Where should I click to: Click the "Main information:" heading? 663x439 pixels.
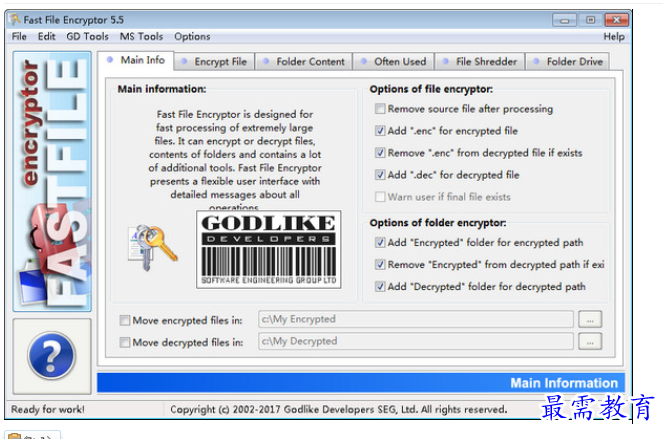point(162,89)
